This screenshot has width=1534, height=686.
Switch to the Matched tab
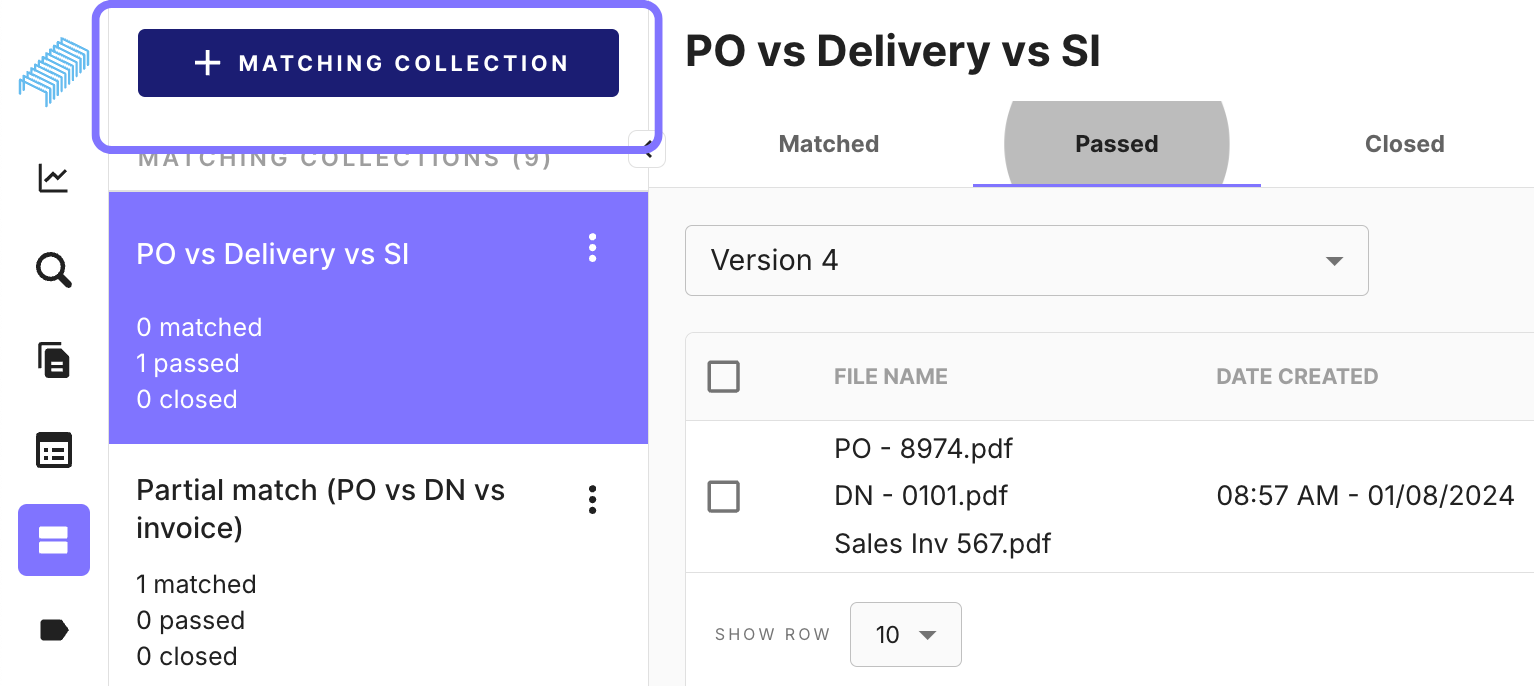click(x=829, y=144)
